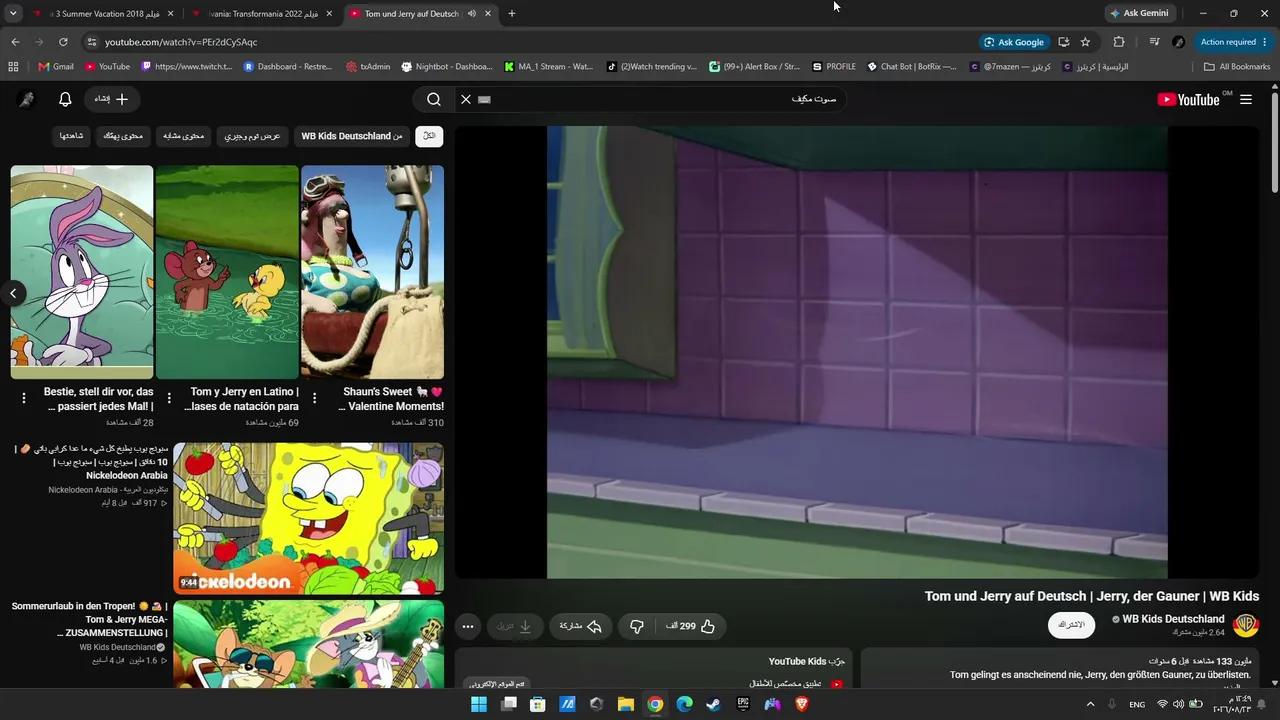Viewport: 1280px width, 720px height.
Task: Open the Tom y Jerry en Latino short thumbnail
Action: pos(227,272)
